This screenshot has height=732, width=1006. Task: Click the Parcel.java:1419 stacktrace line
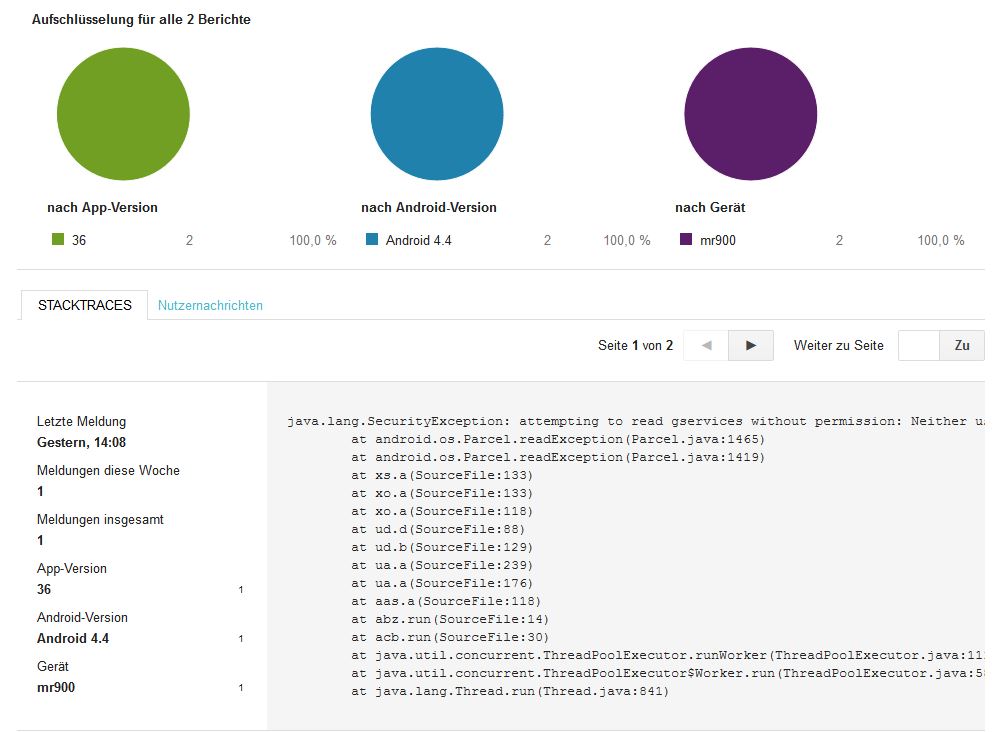pos(558,457)
